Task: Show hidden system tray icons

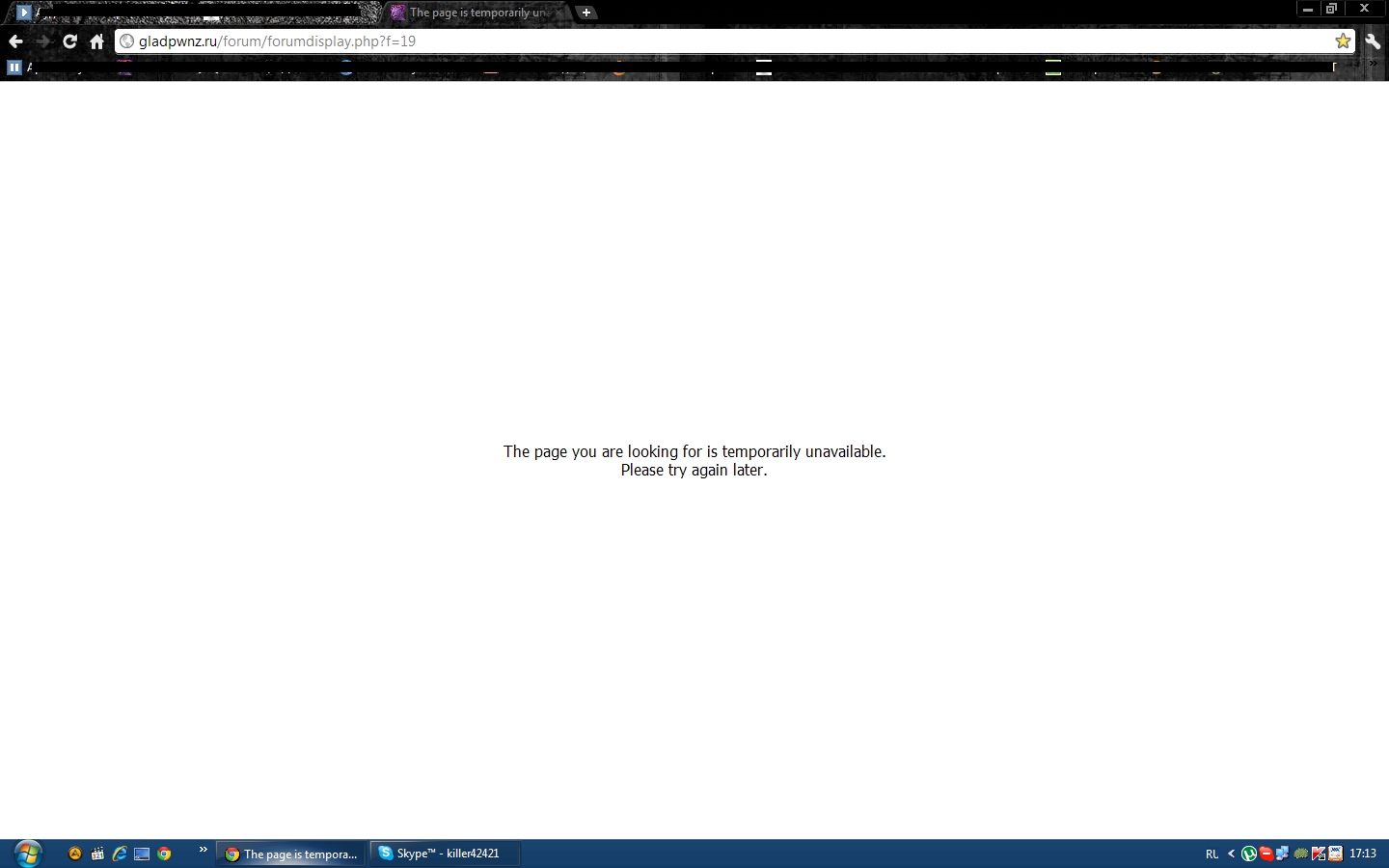Action: (1231, 854)
